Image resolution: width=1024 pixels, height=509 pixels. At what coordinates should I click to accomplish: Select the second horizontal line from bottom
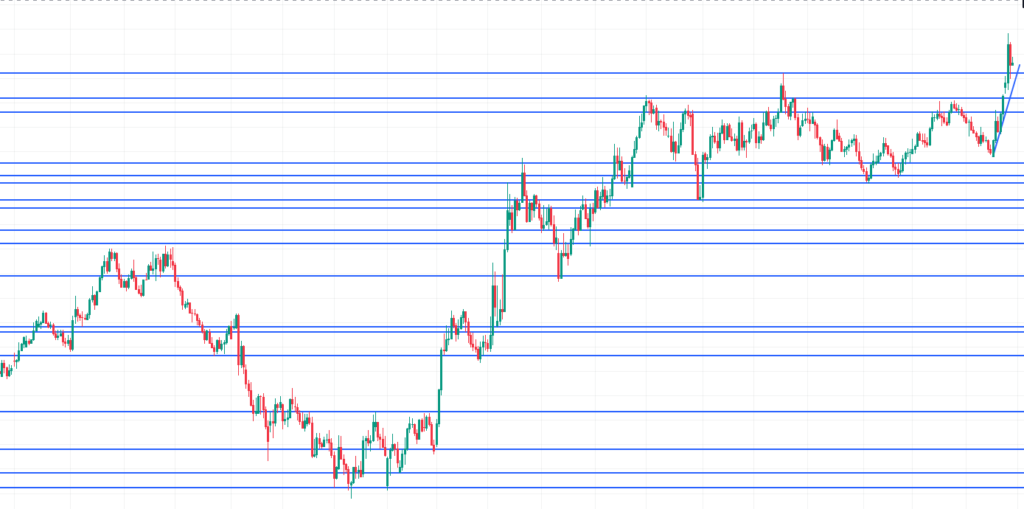[x=500, y=473]
